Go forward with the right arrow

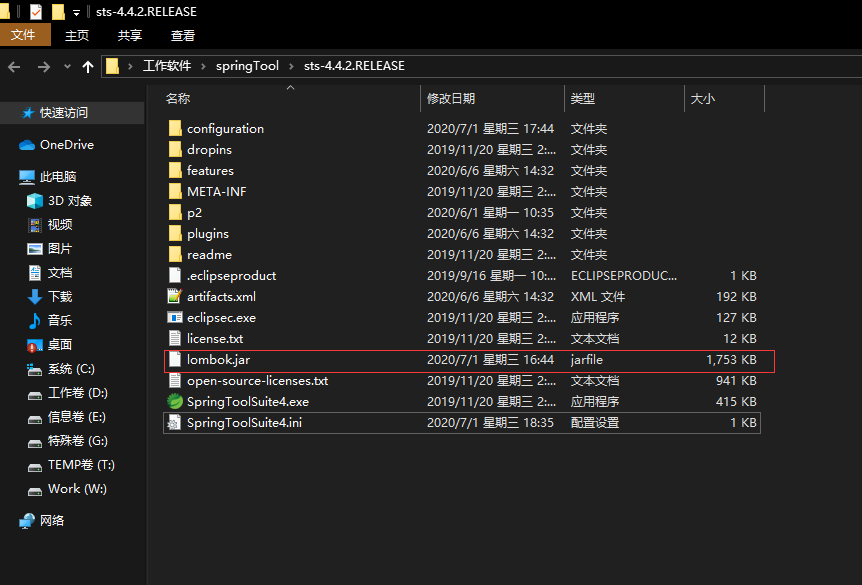(x=43, y=67)
